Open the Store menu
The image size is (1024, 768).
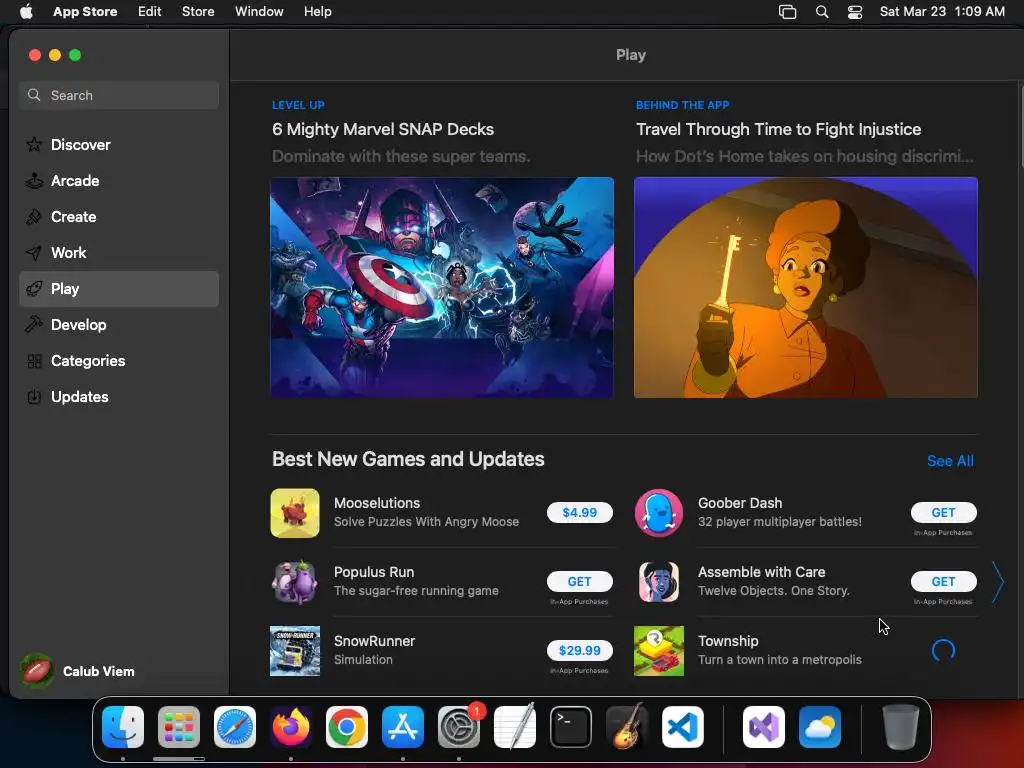[x=198, y=12]
